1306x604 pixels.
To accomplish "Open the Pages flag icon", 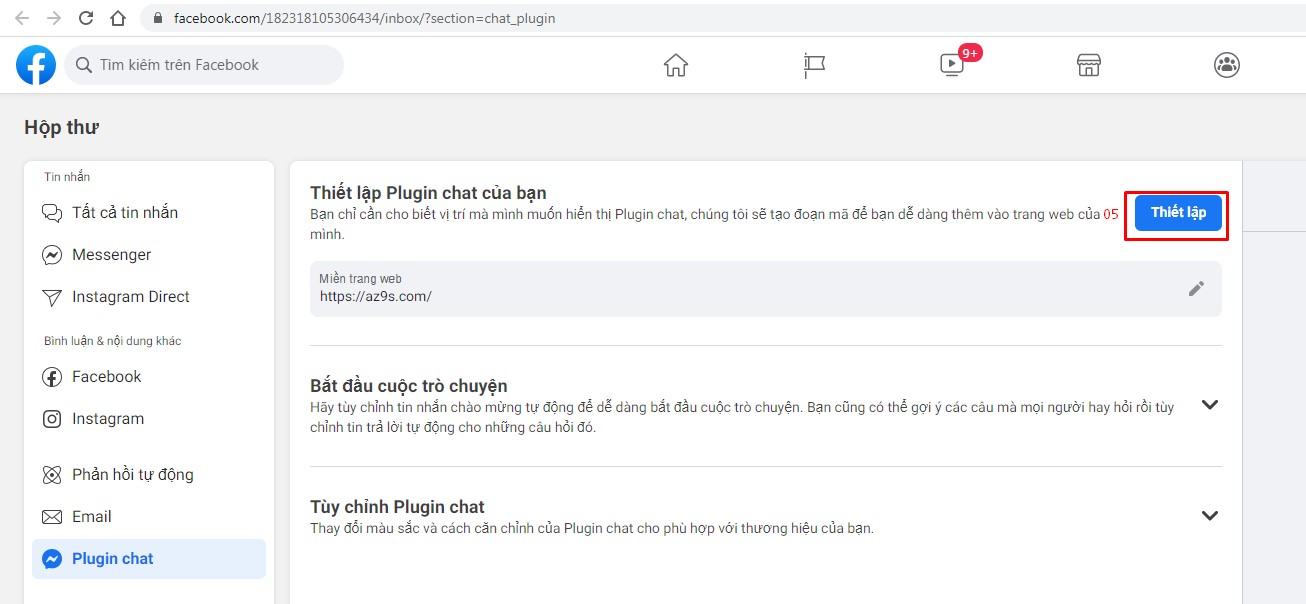I will click(x=814, y=65).
